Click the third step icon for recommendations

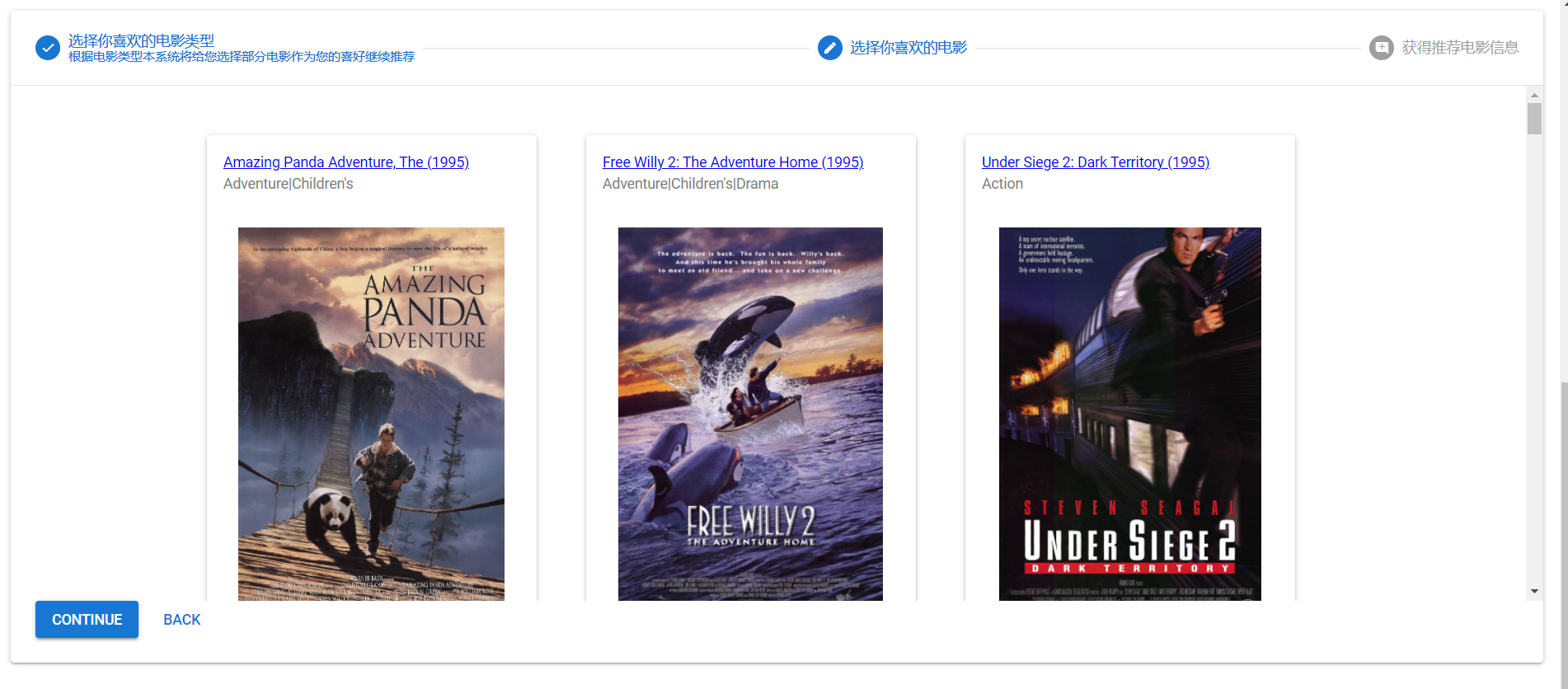1382,48
